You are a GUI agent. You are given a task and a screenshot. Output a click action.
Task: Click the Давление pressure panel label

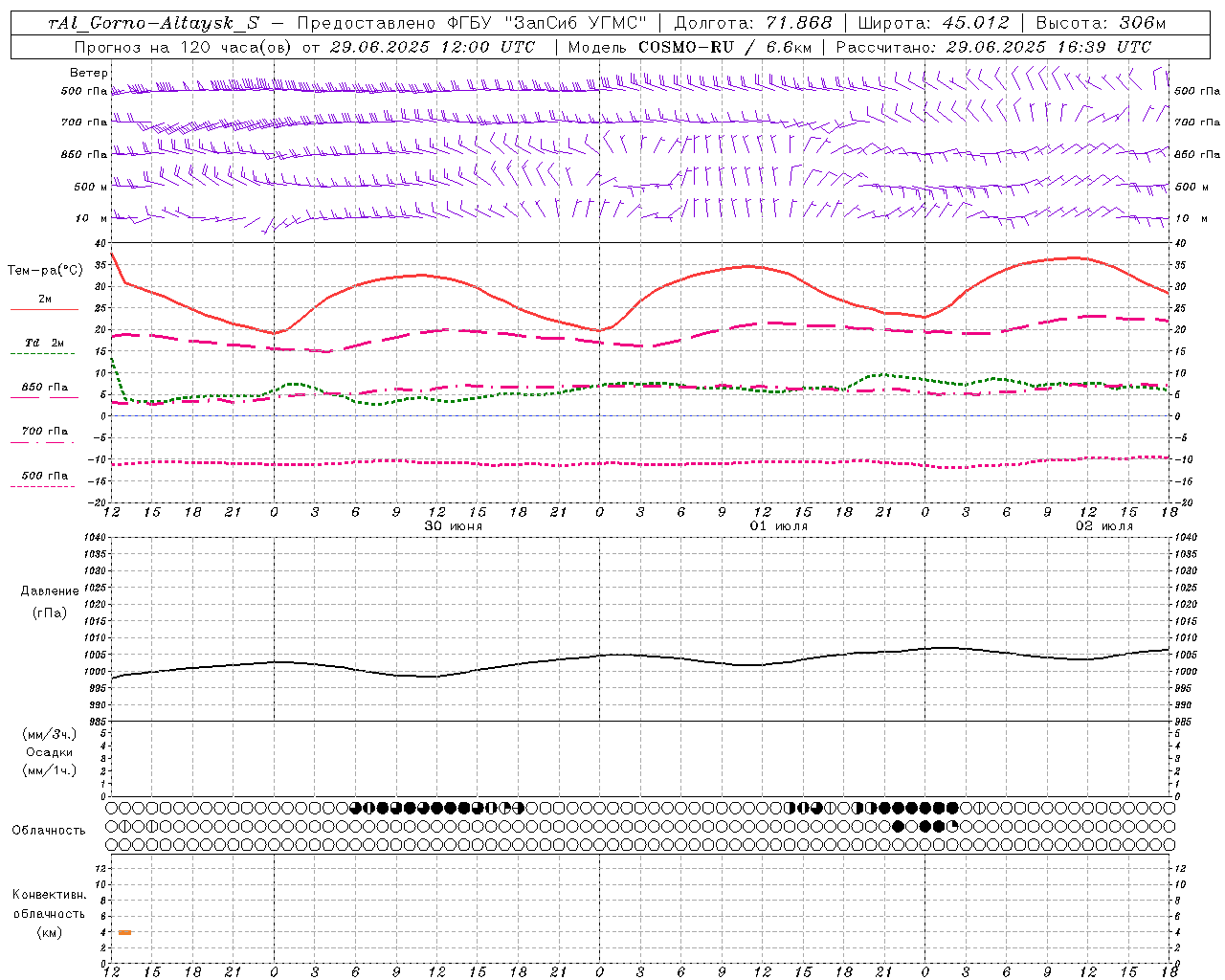(50, 591)
